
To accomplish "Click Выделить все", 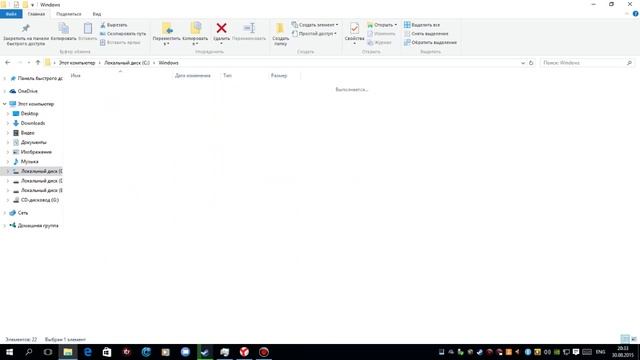I will pos(422,25).
